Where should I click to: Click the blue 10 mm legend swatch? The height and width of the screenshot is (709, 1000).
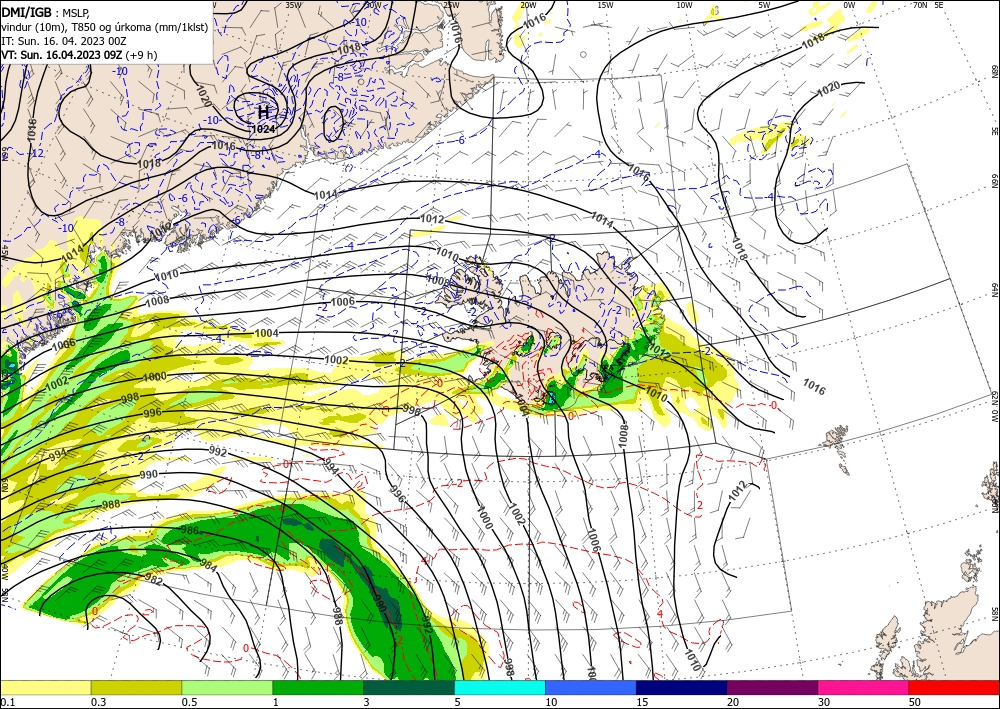tap(591, 687)
